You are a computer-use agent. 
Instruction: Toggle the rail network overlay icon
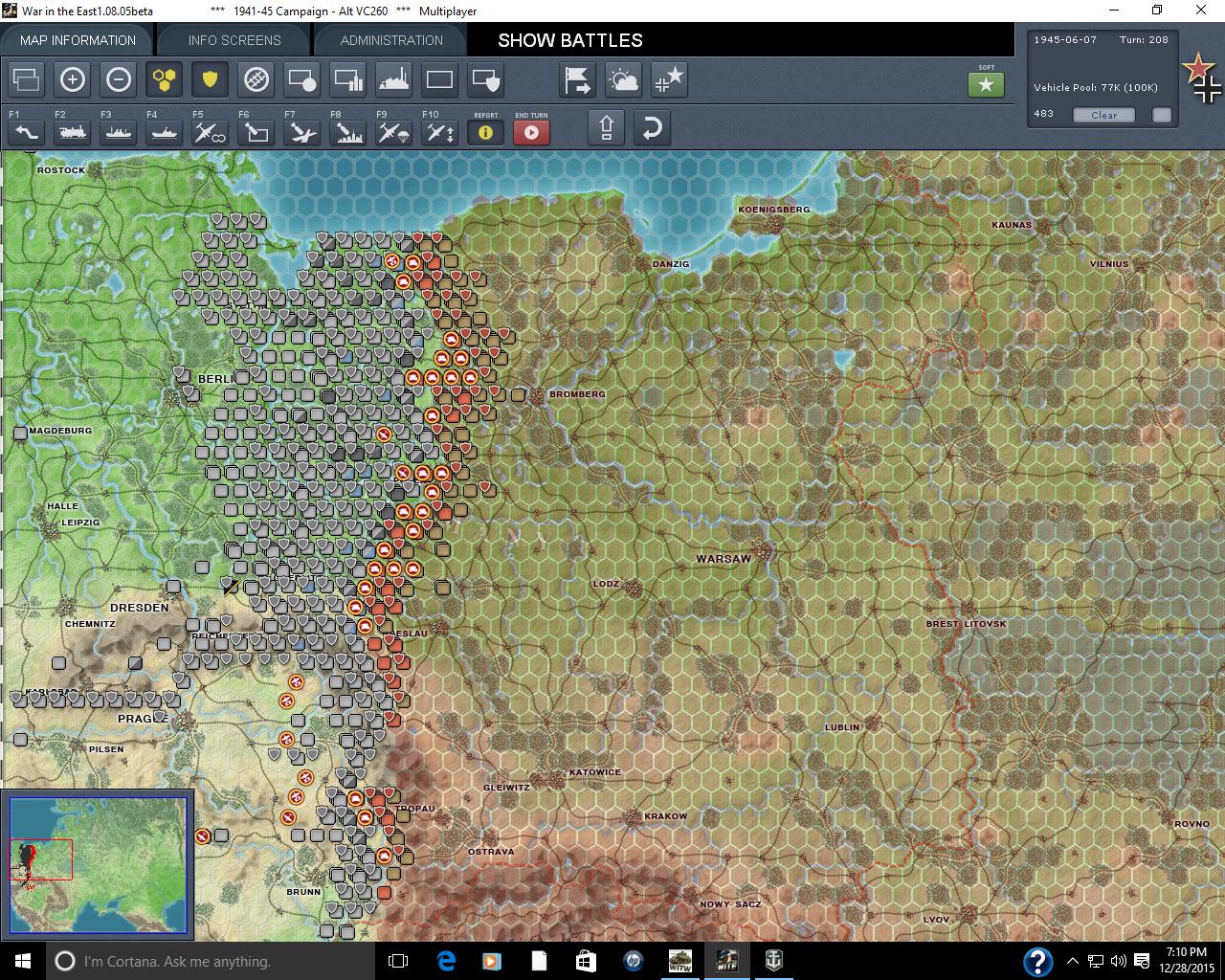(x=256, y=79)
